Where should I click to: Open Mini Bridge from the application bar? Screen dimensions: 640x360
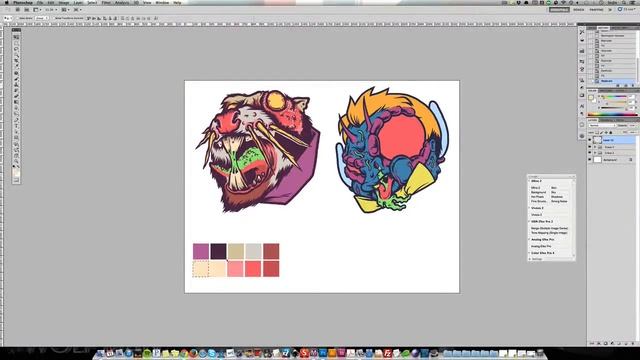coord(27,9)
